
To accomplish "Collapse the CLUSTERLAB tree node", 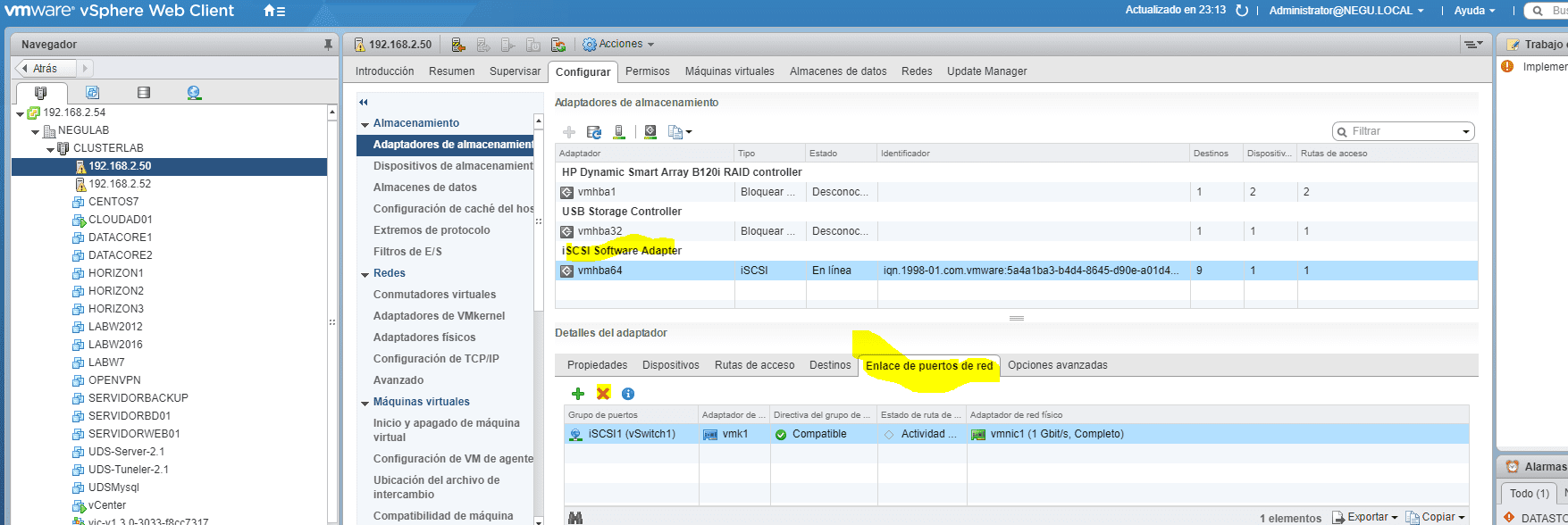I will pyautogui.click(x=51, y=149).
